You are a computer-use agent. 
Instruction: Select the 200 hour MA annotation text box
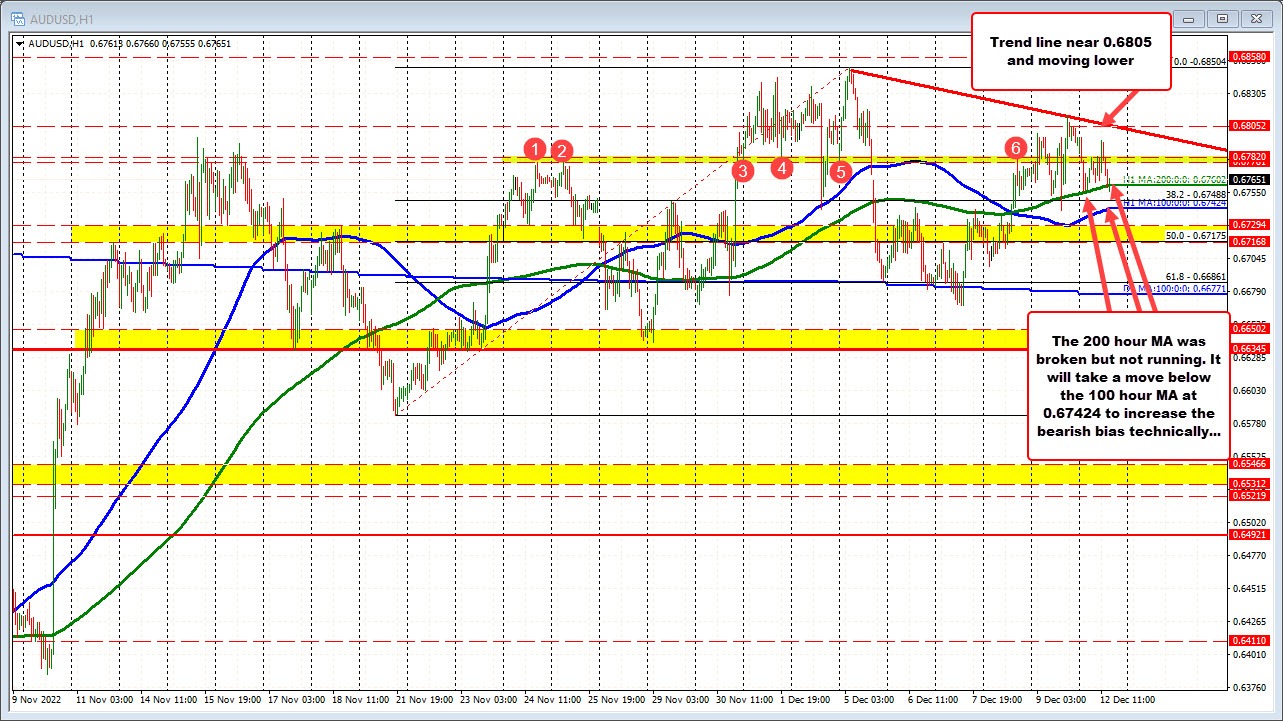1126,385
